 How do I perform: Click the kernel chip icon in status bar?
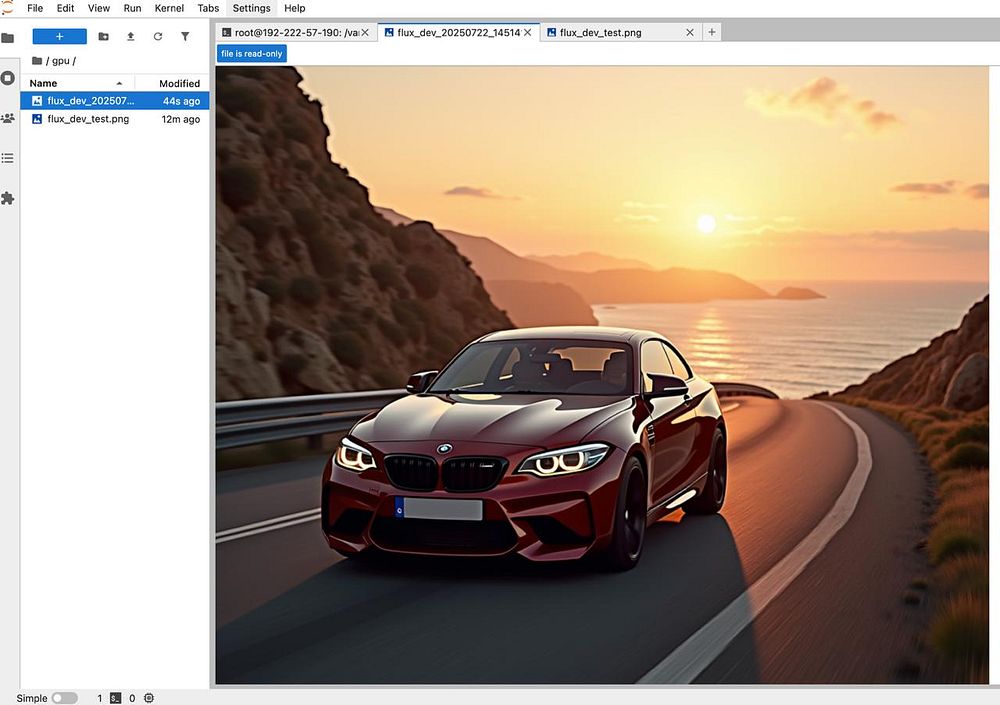coord(149,698)
